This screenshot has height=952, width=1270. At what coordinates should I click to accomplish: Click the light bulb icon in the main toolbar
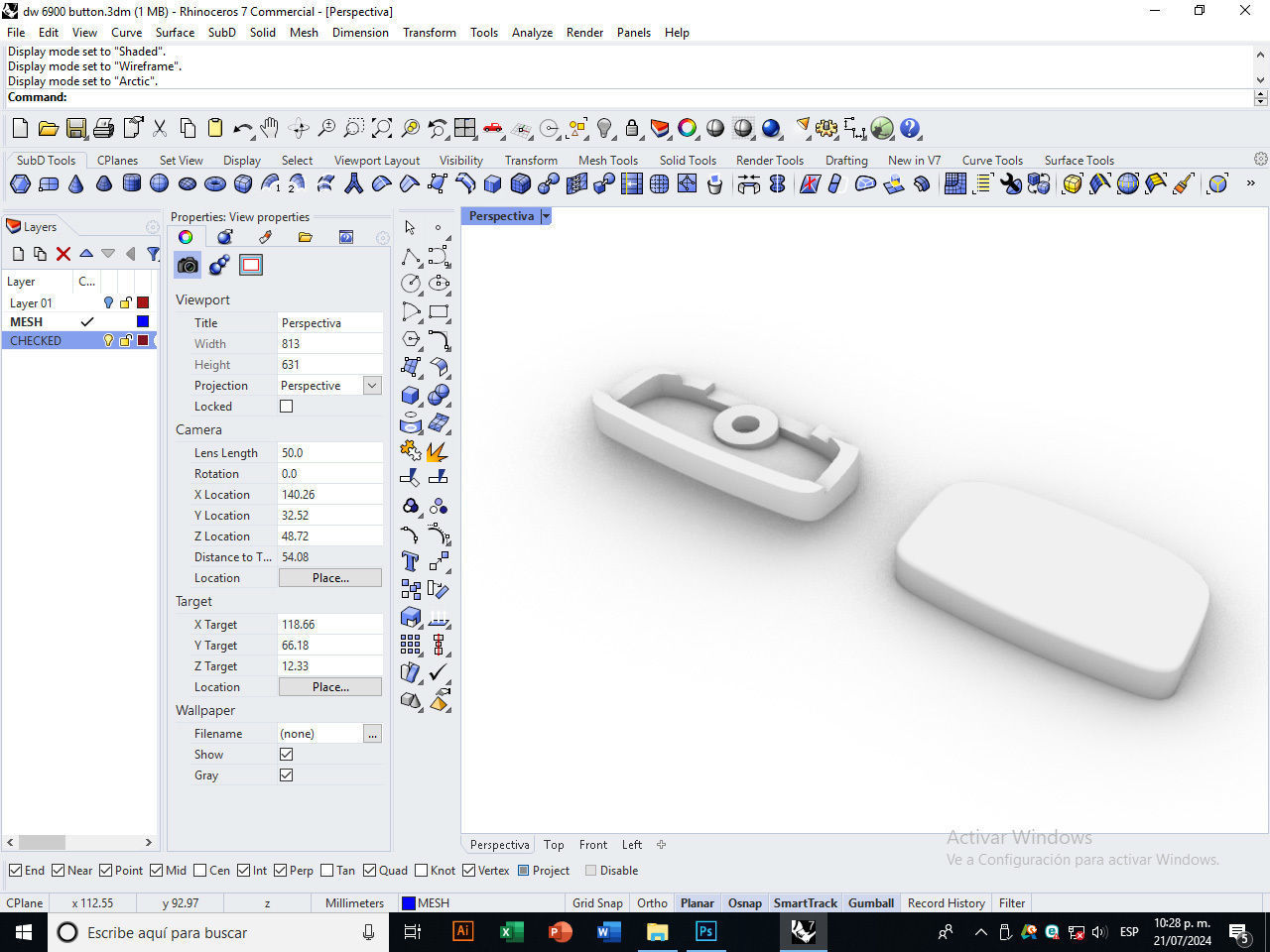click(604, 128)
